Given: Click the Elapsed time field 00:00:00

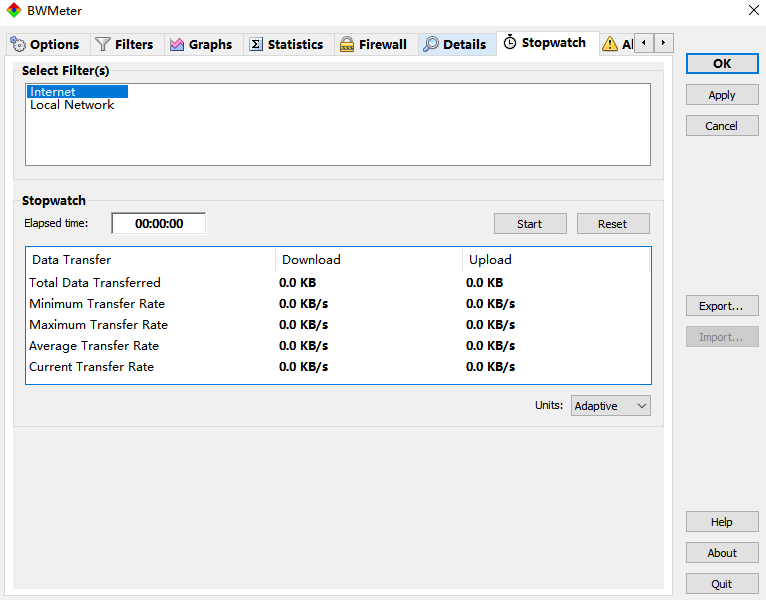Looking at the screenshot, I should tap(159, 223).
